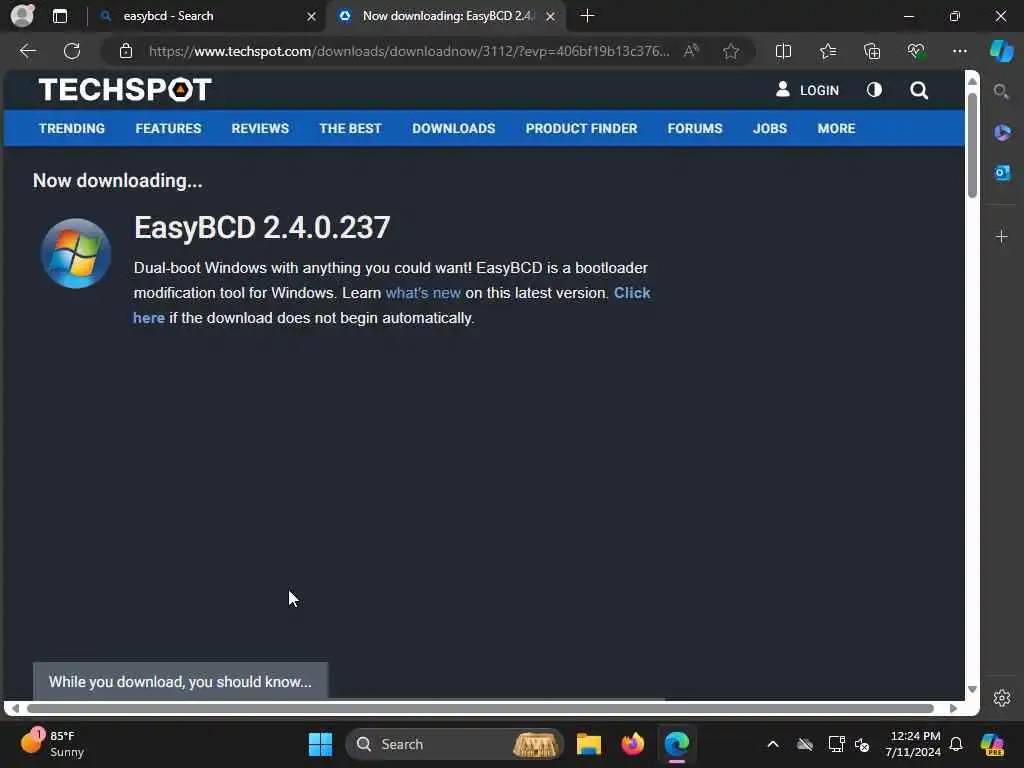This screenshot has width=1024, height=768.
Task: Open the TRENDING menu
Action: (x=72, y=129)
